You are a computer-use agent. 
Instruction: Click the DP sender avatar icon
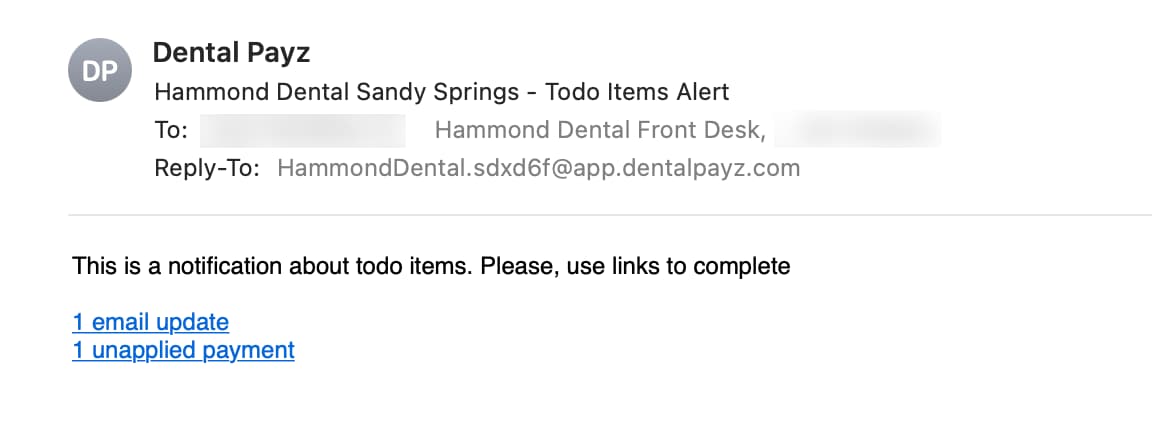click(x=100, y=70)
